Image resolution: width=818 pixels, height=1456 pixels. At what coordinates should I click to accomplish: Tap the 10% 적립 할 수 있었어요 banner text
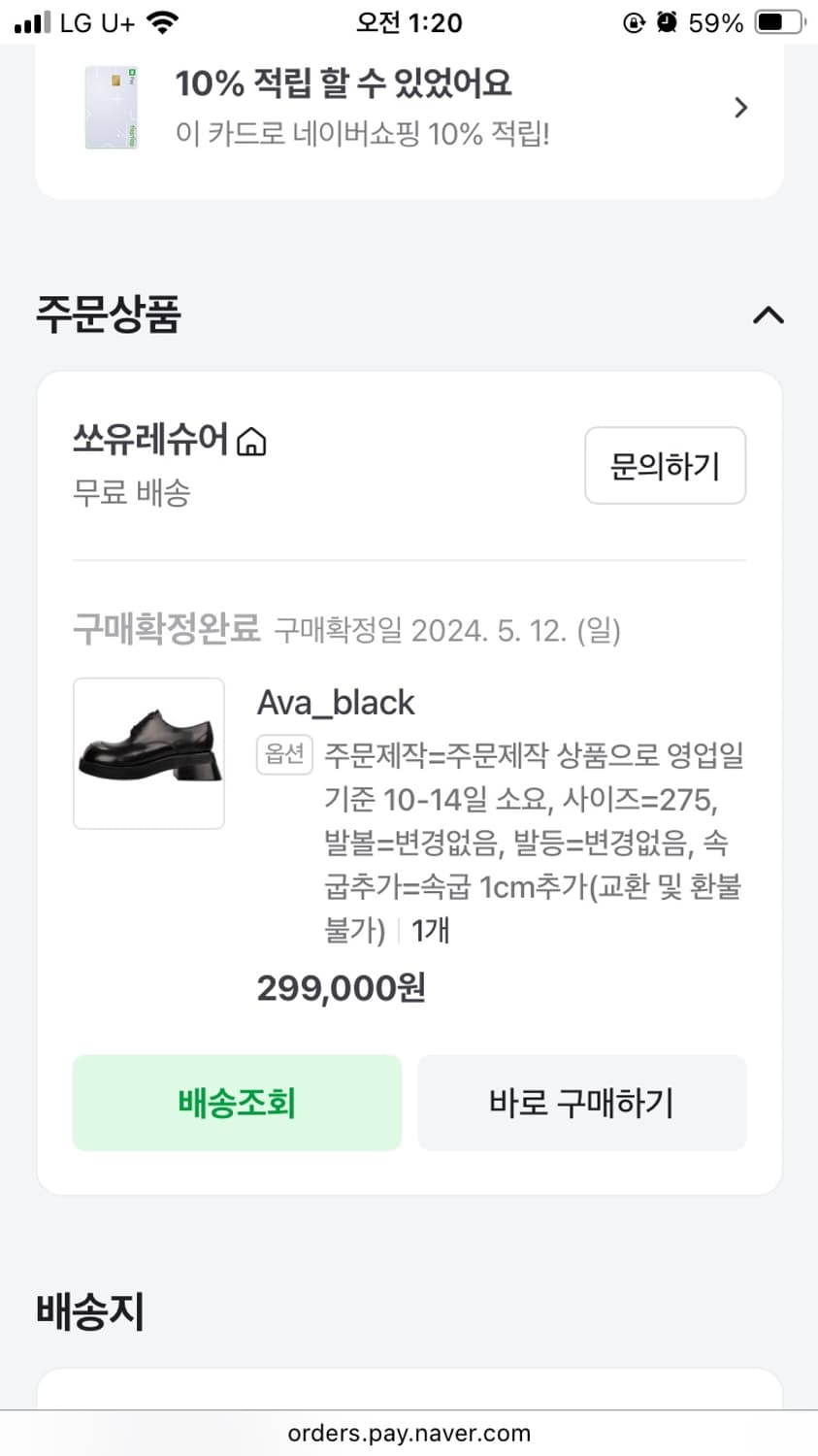[343, 83]
